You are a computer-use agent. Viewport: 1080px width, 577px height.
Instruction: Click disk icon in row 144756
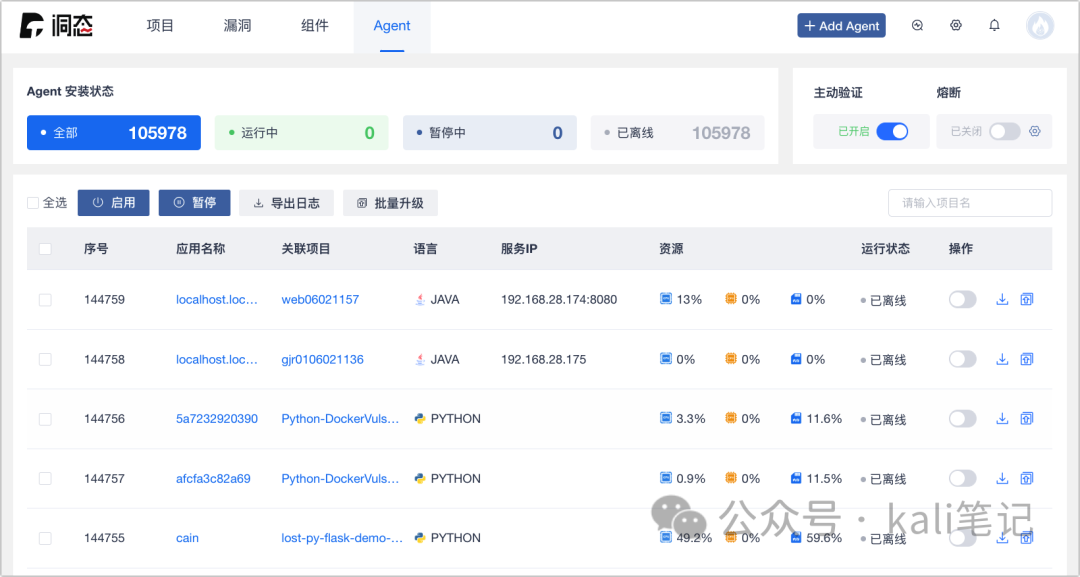(x=796, y=418)
